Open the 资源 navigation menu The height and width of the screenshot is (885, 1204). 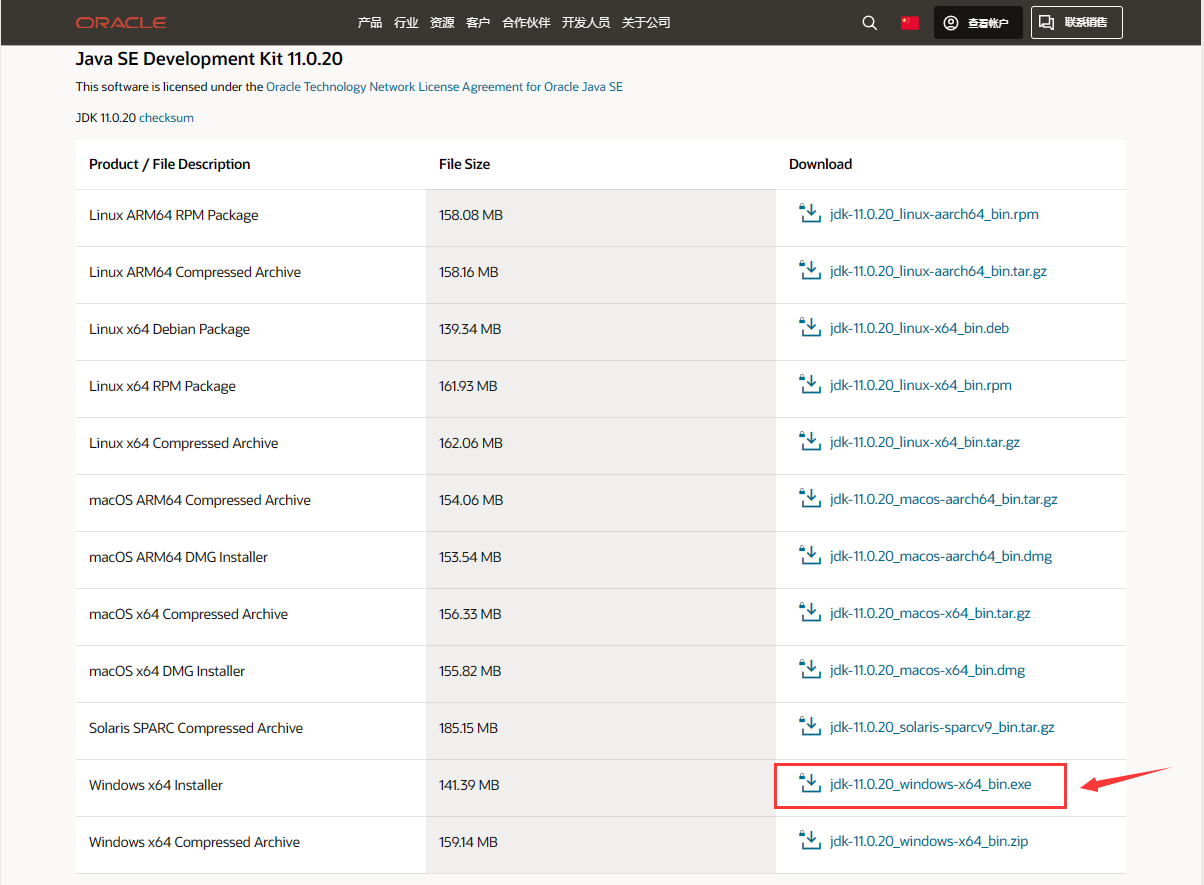(442, 22)
